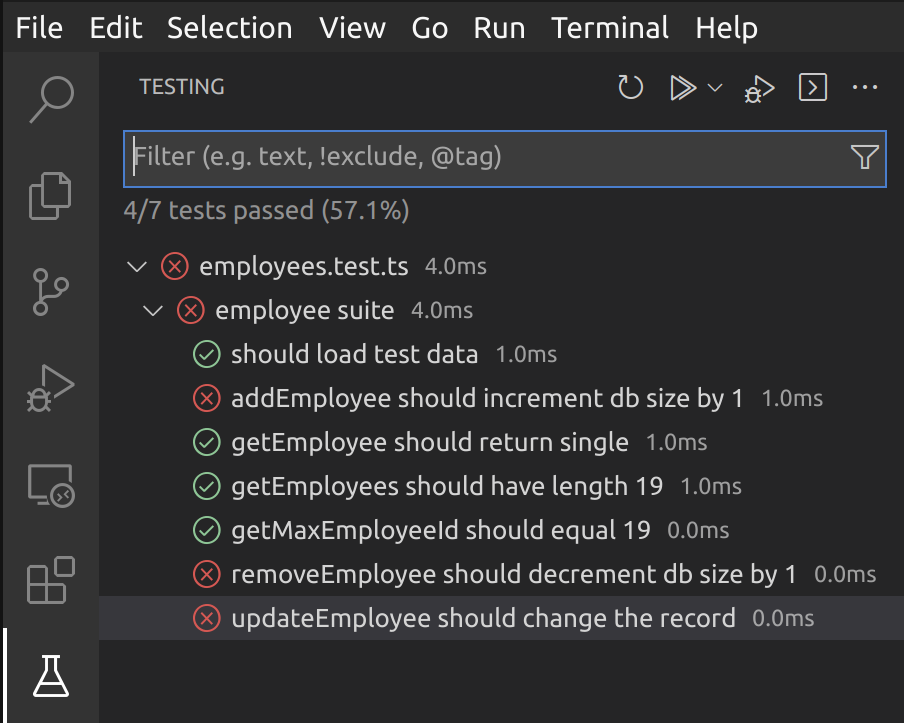
Task: Open the Search view in activity bar
Action: click(x=51, y=98)
